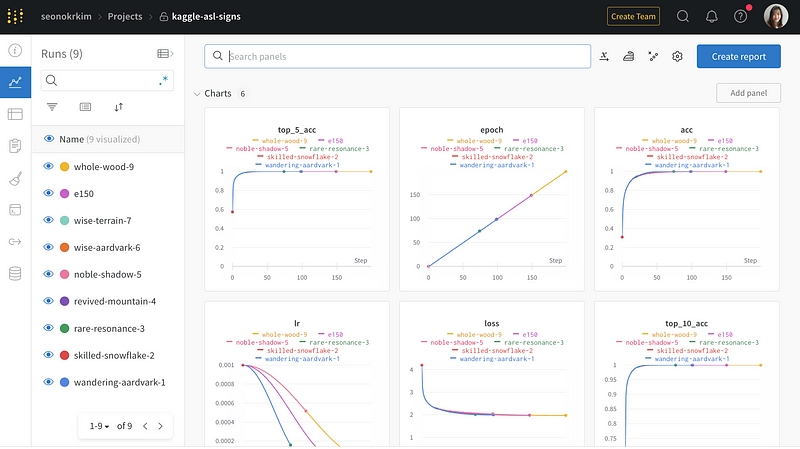Open the reports clipboard sidebar icon
The image size is (800, 449).
[x=15, y=146]
